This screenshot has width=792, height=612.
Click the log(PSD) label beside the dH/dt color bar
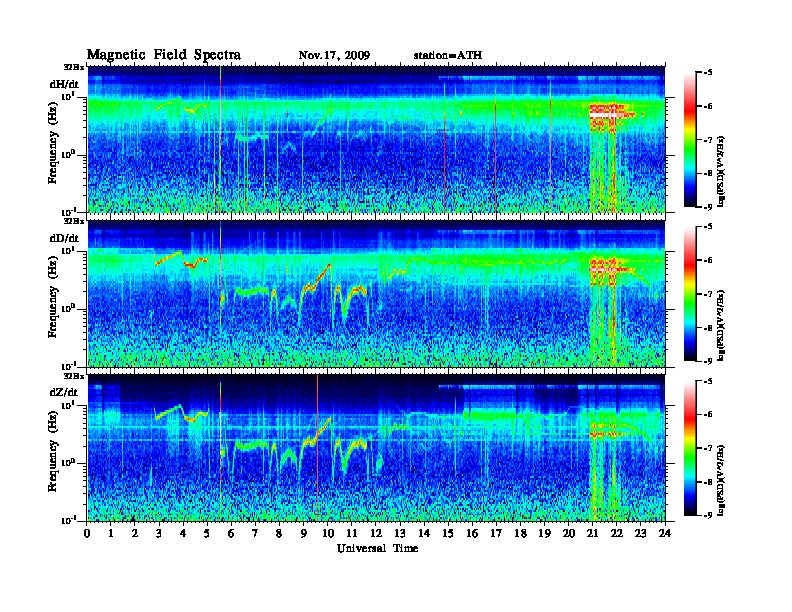coord(721,171)
